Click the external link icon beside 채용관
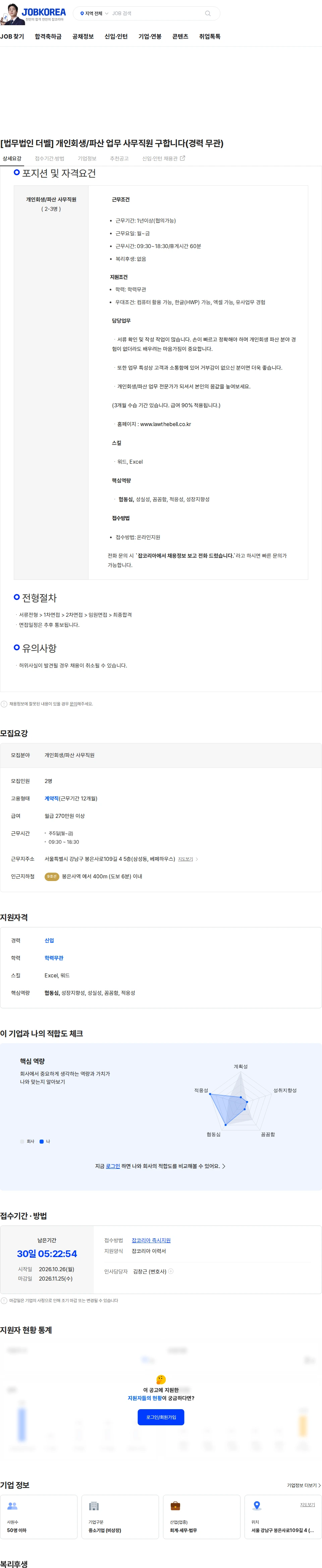 point(182,158)
